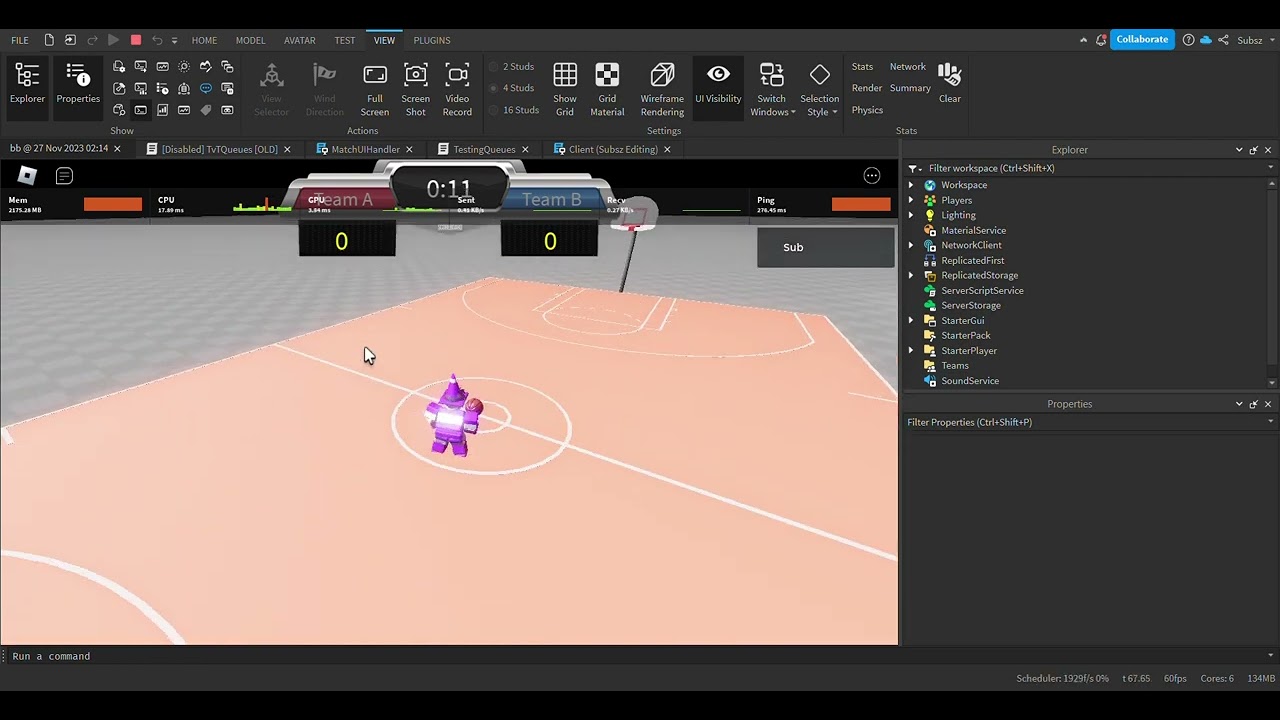The width and height of the screenshot is (1280, 720).
Task: Switch to the HOME ribbon tab
Action: tap(204, 40)
